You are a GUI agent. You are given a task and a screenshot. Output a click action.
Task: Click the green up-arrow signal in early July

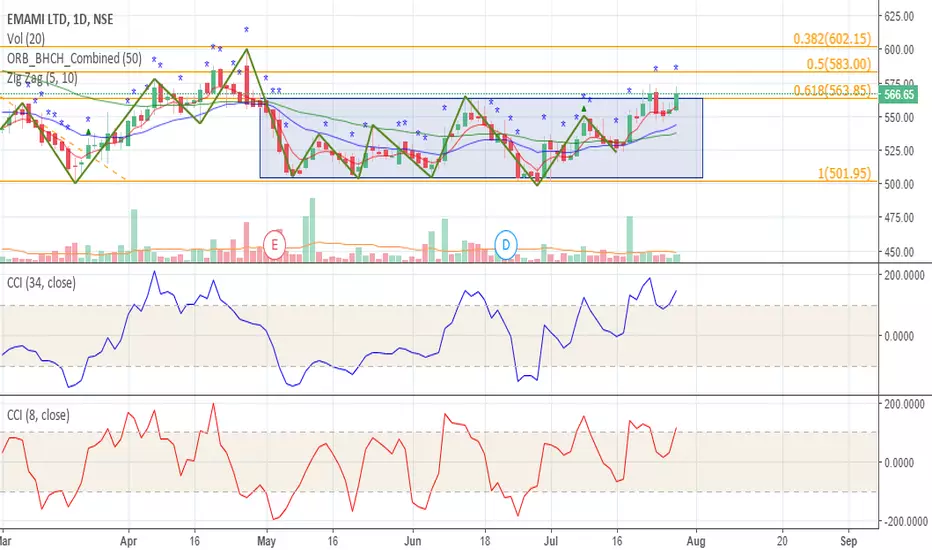584,109
